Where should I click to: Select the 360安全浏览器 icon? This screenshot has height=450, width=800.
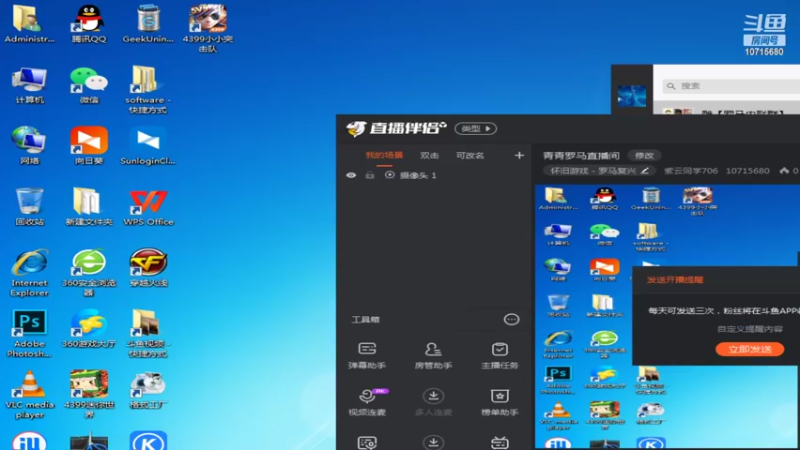89,273
